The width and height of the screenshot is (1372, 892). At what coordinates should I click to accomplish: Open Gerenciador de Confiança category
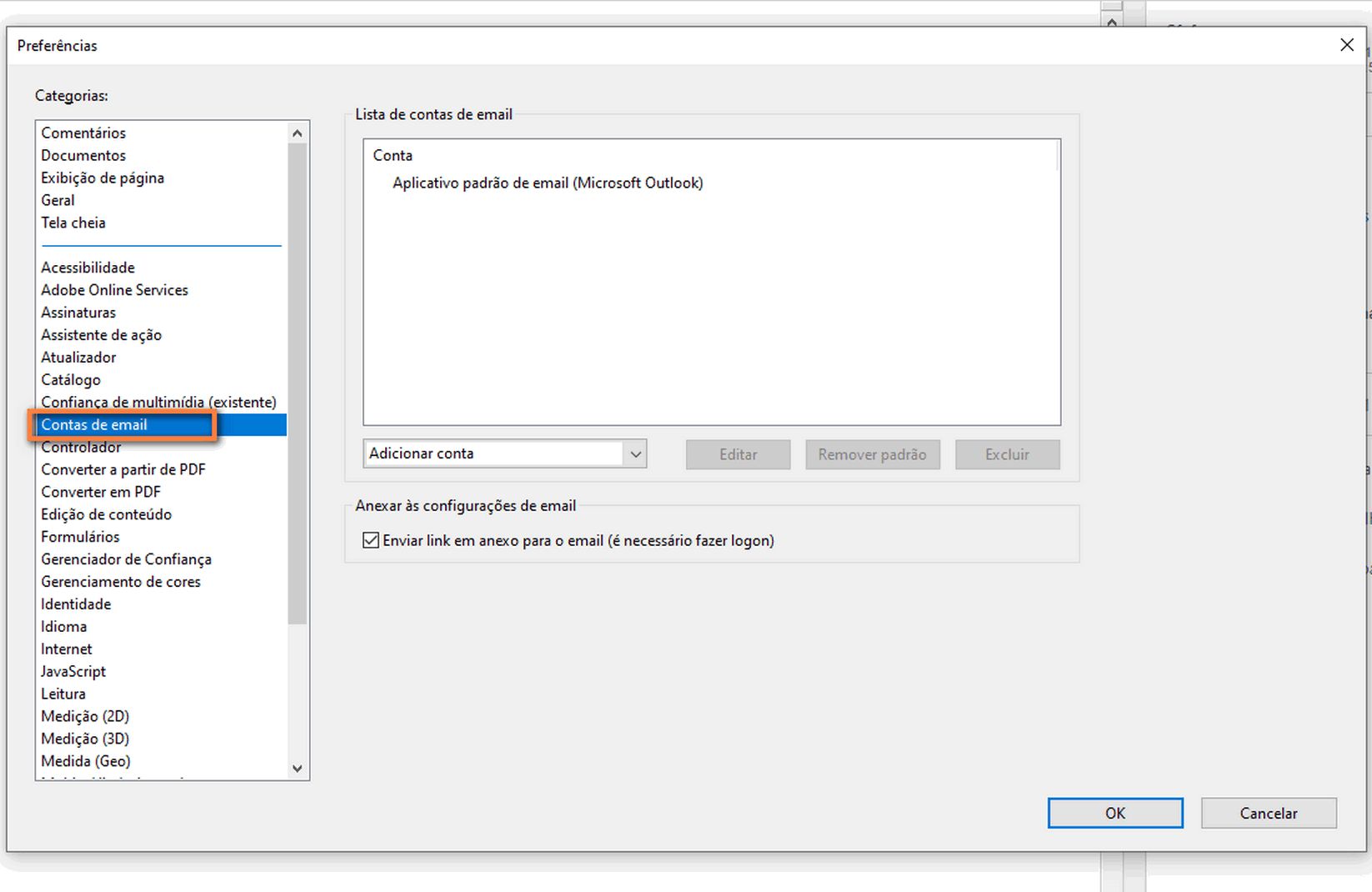(x=126, y=560)
